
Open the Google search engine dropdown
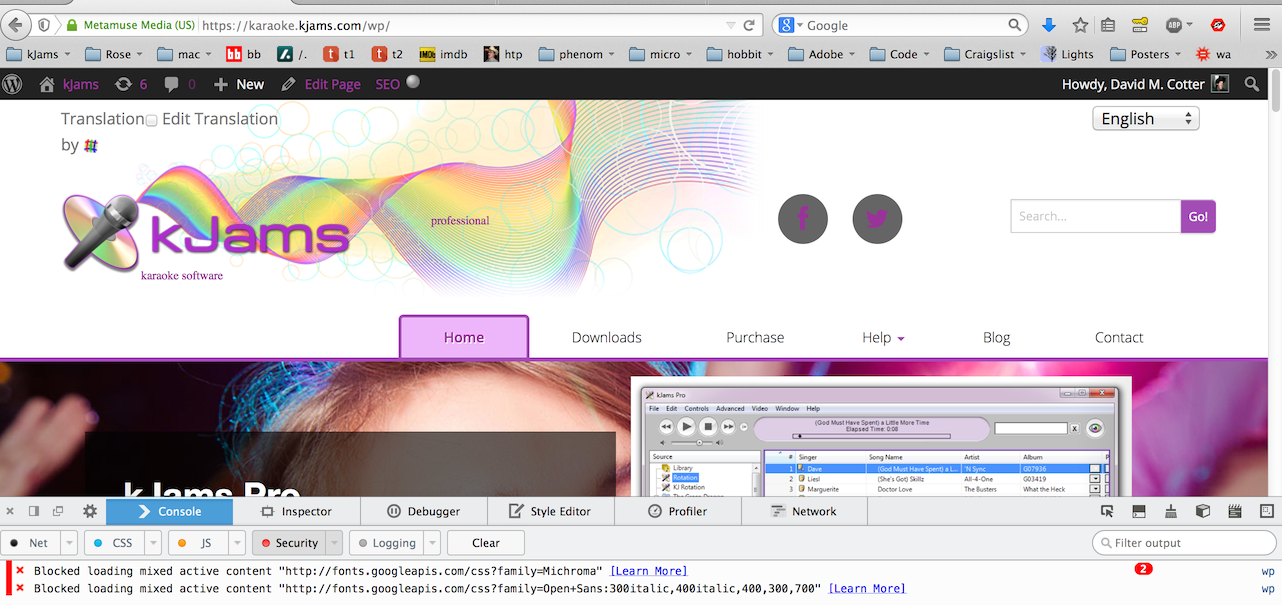tap(789, 25)
